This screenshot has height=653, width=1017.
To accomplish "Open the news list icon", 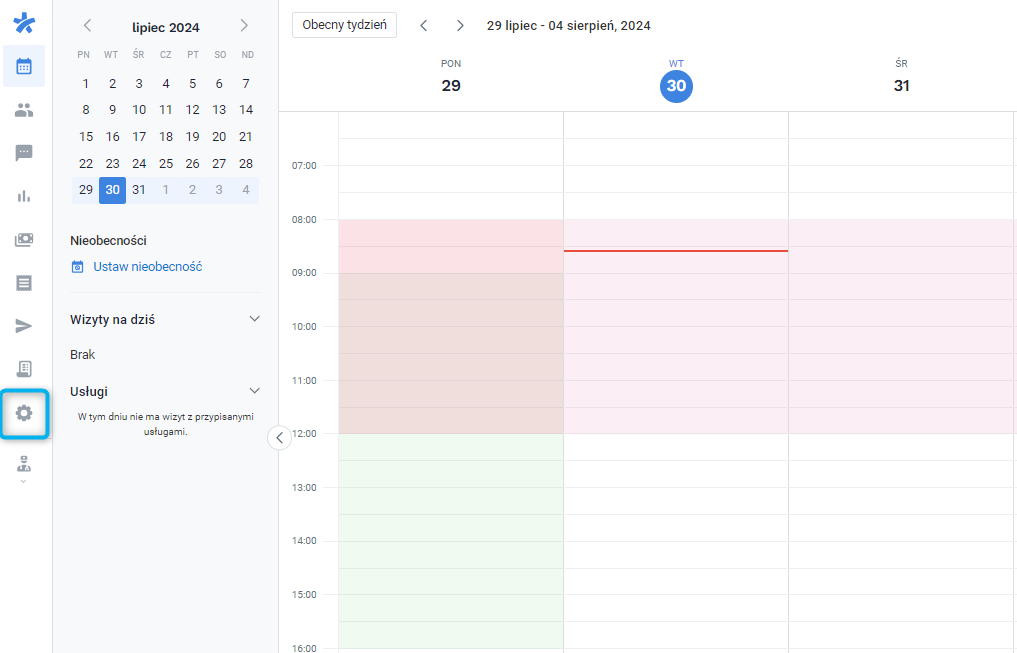I will tap(23, 282).
